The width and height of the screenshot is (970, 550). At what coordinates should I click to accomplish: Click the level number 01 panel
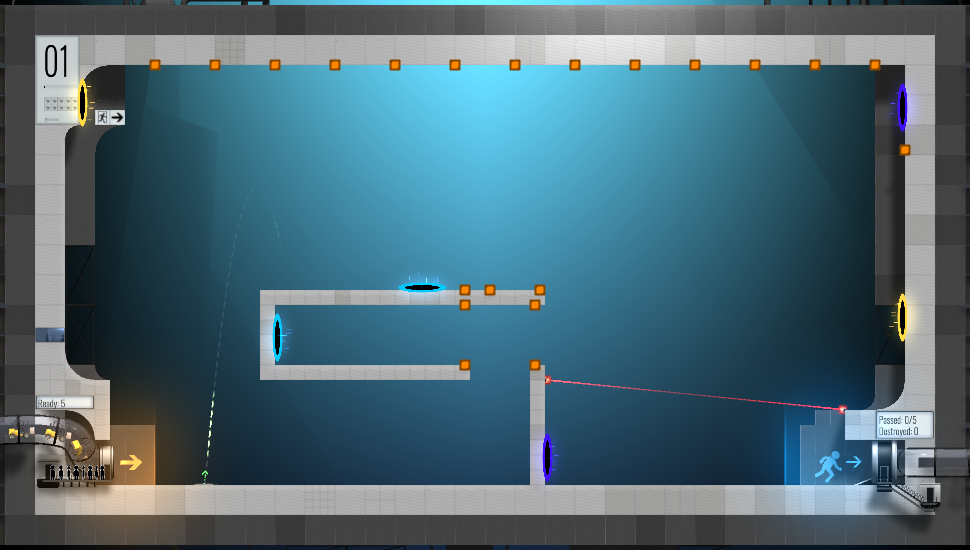click(x=57, y=79)
